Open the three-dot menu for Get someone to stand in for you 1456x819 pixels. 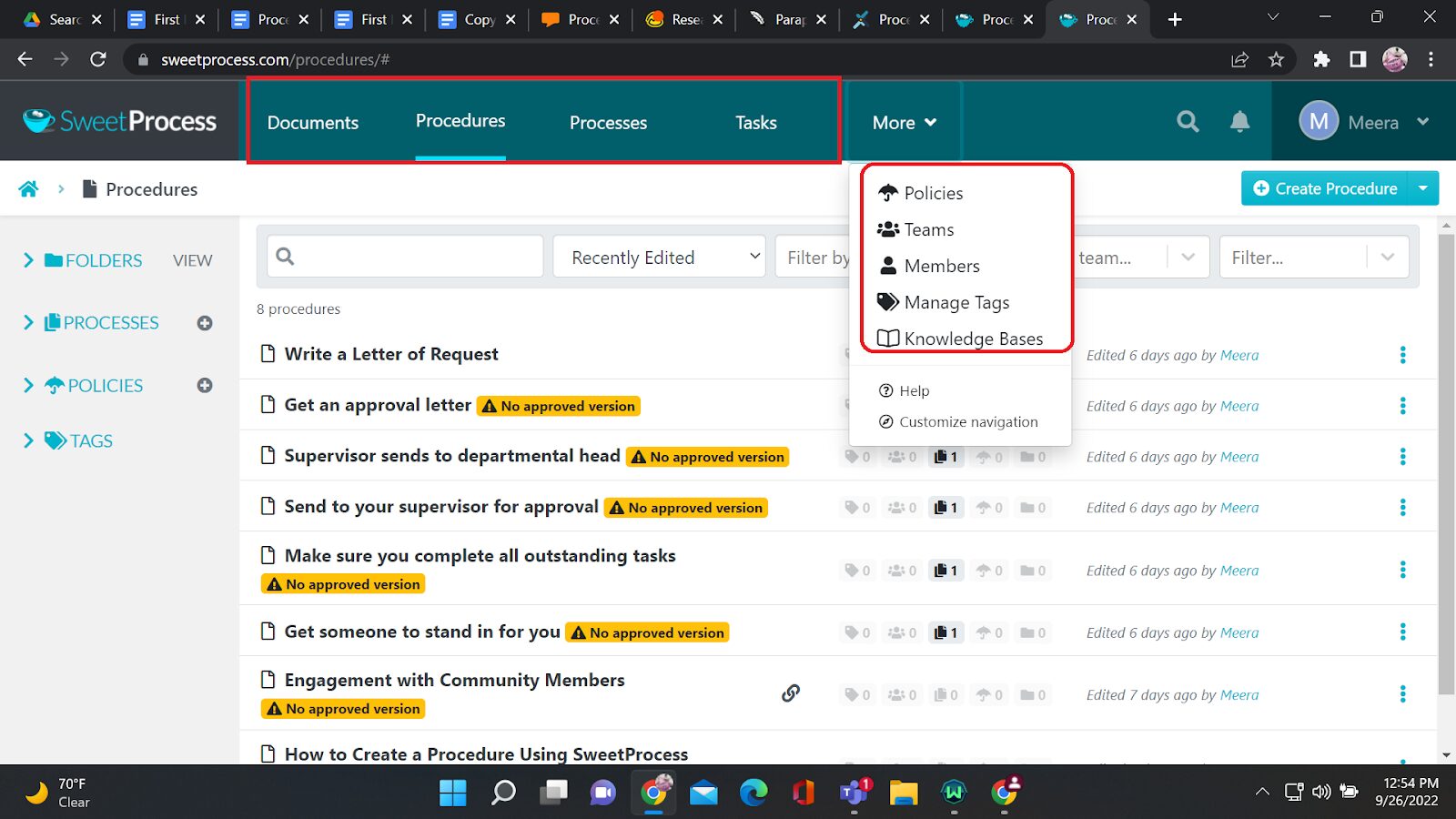1402,632
